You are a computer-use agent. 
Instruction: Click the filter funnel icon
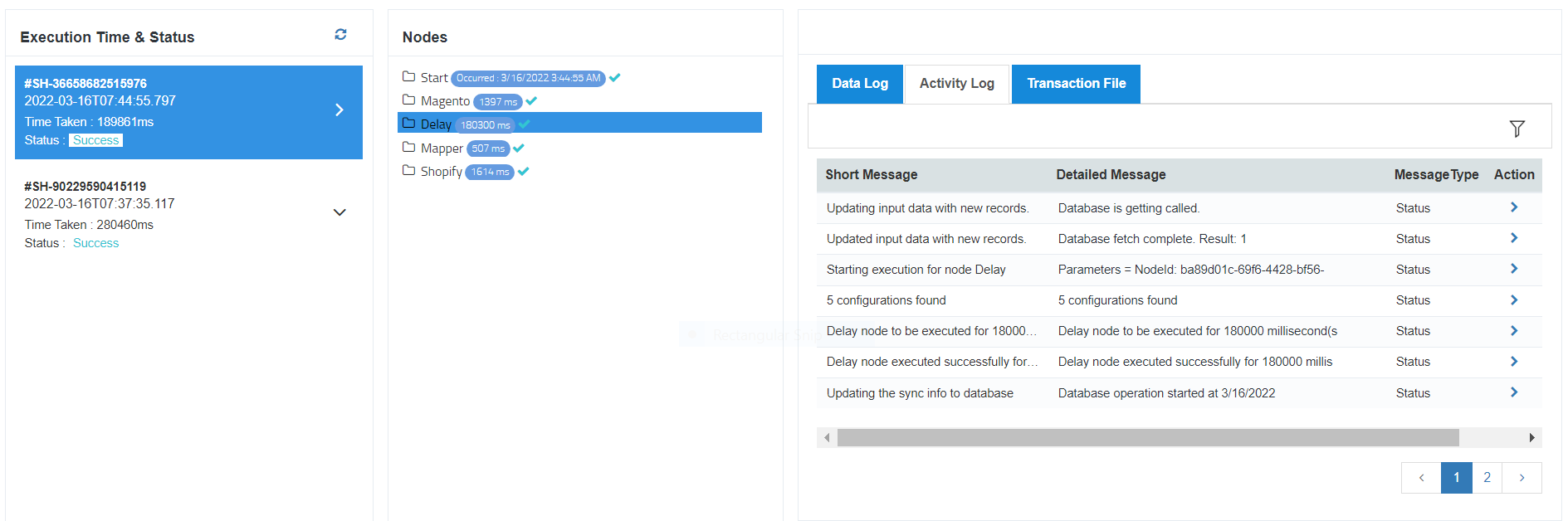coord(1517,129)
